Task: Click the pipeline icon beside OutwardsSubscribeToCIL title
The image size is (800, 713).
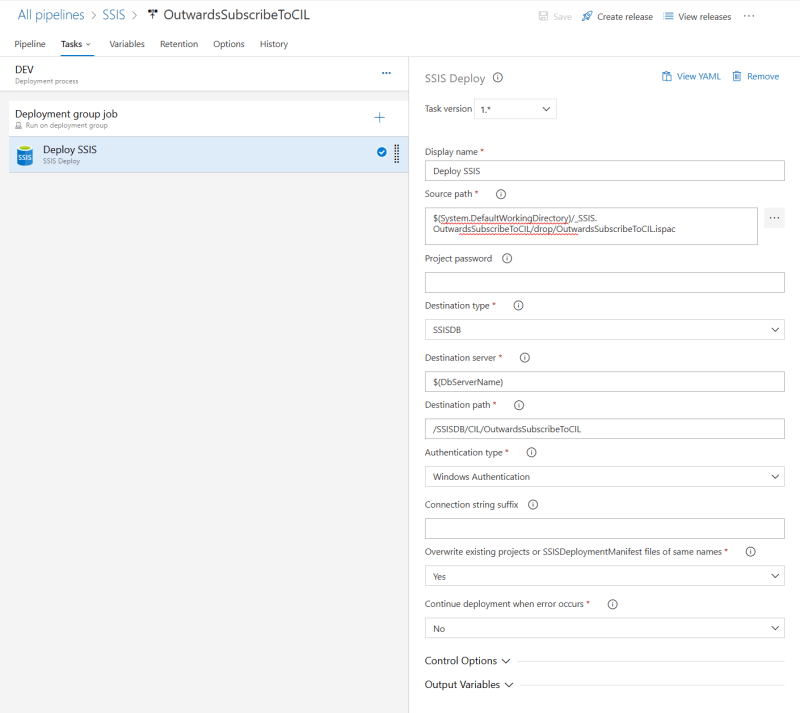Action: point(152,14)
